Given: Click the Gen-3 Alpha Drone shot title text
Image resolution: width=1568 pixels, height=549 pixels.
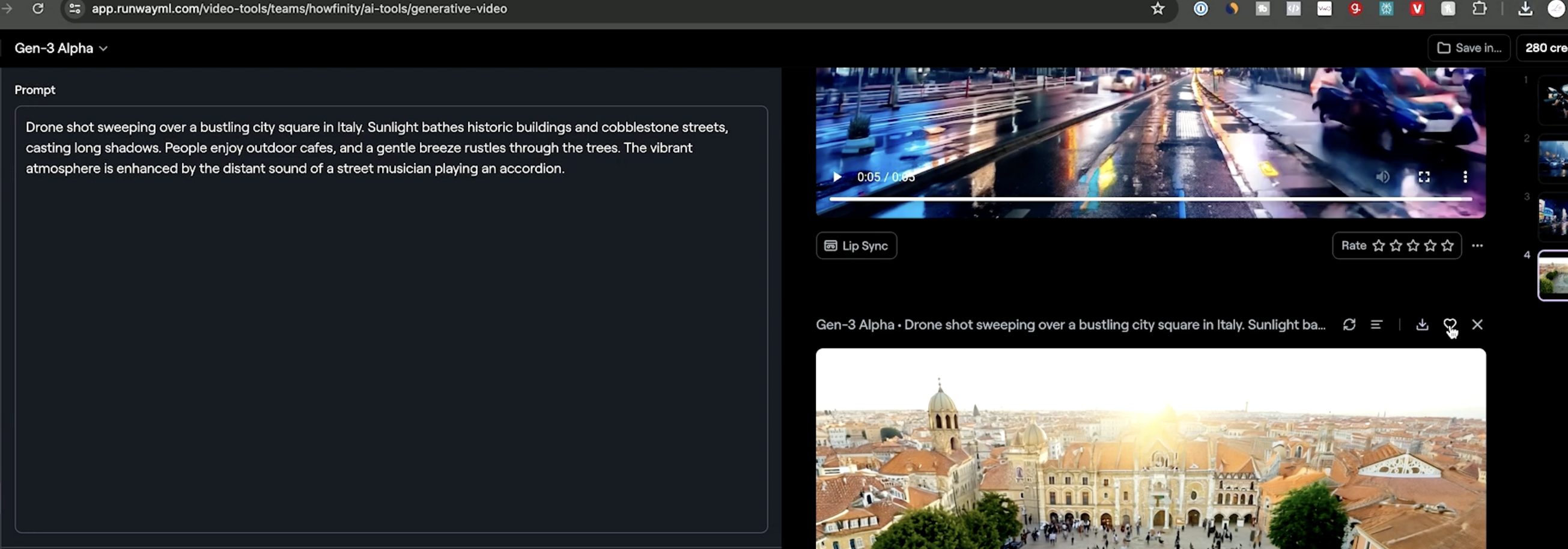Looking at the screenshot, I should [1071, 324].
